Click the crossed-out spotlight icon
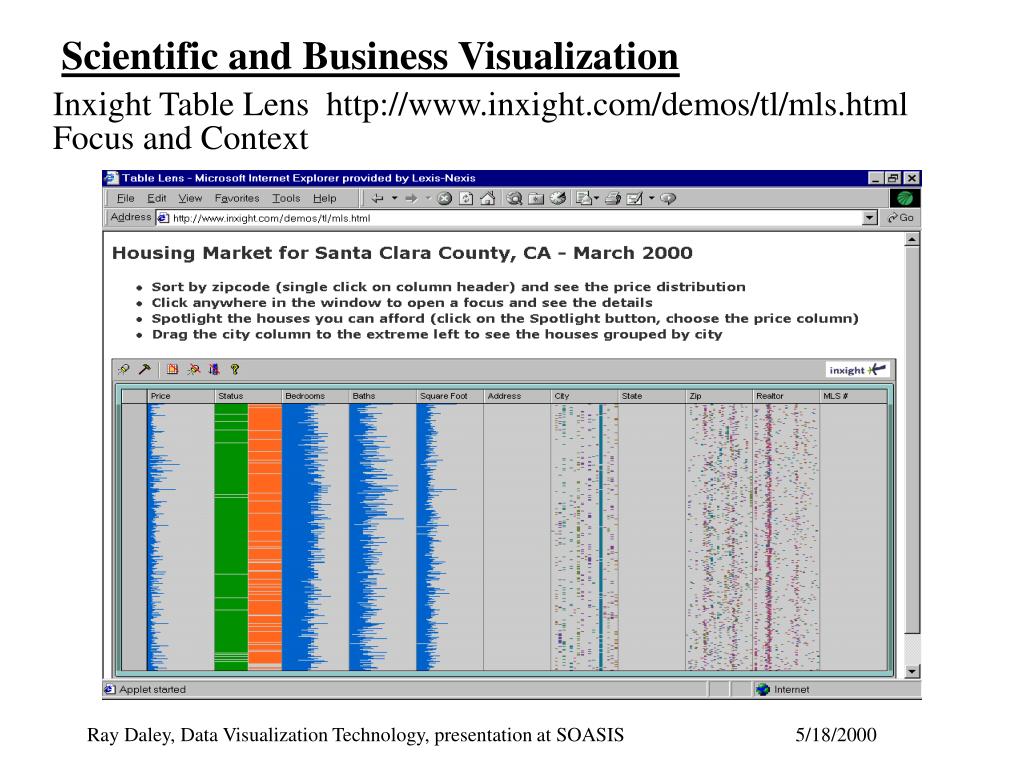This screenshot has height=768, width=1024. coord(193,370)
